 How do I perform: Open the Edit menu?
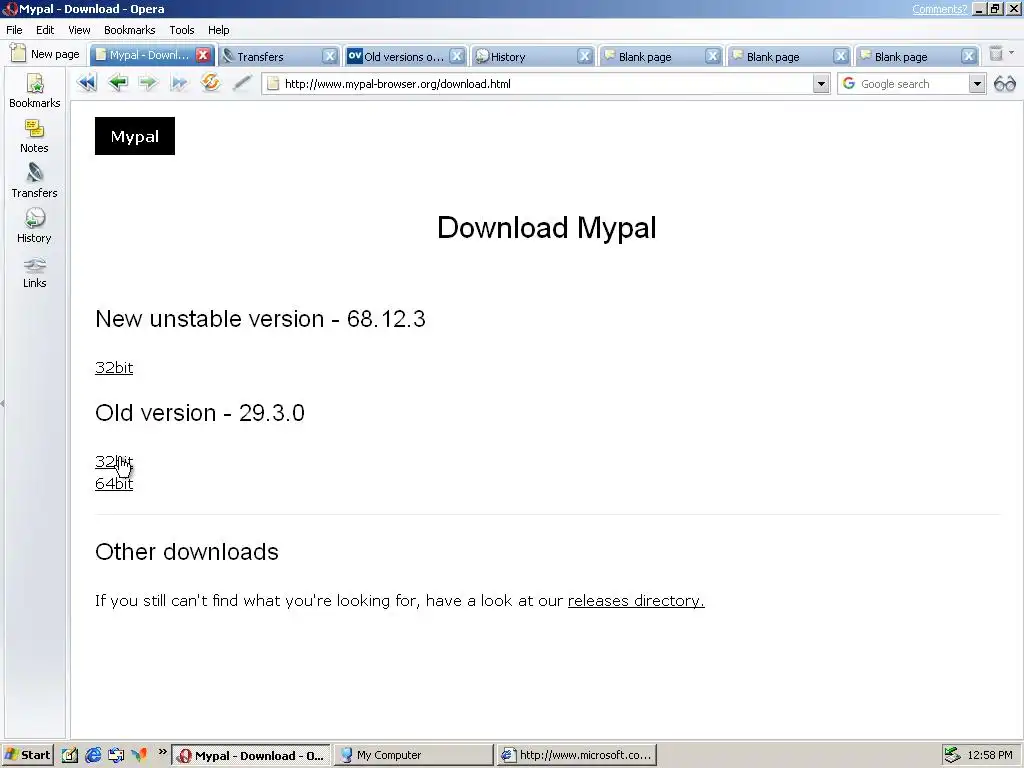point(45,30)
